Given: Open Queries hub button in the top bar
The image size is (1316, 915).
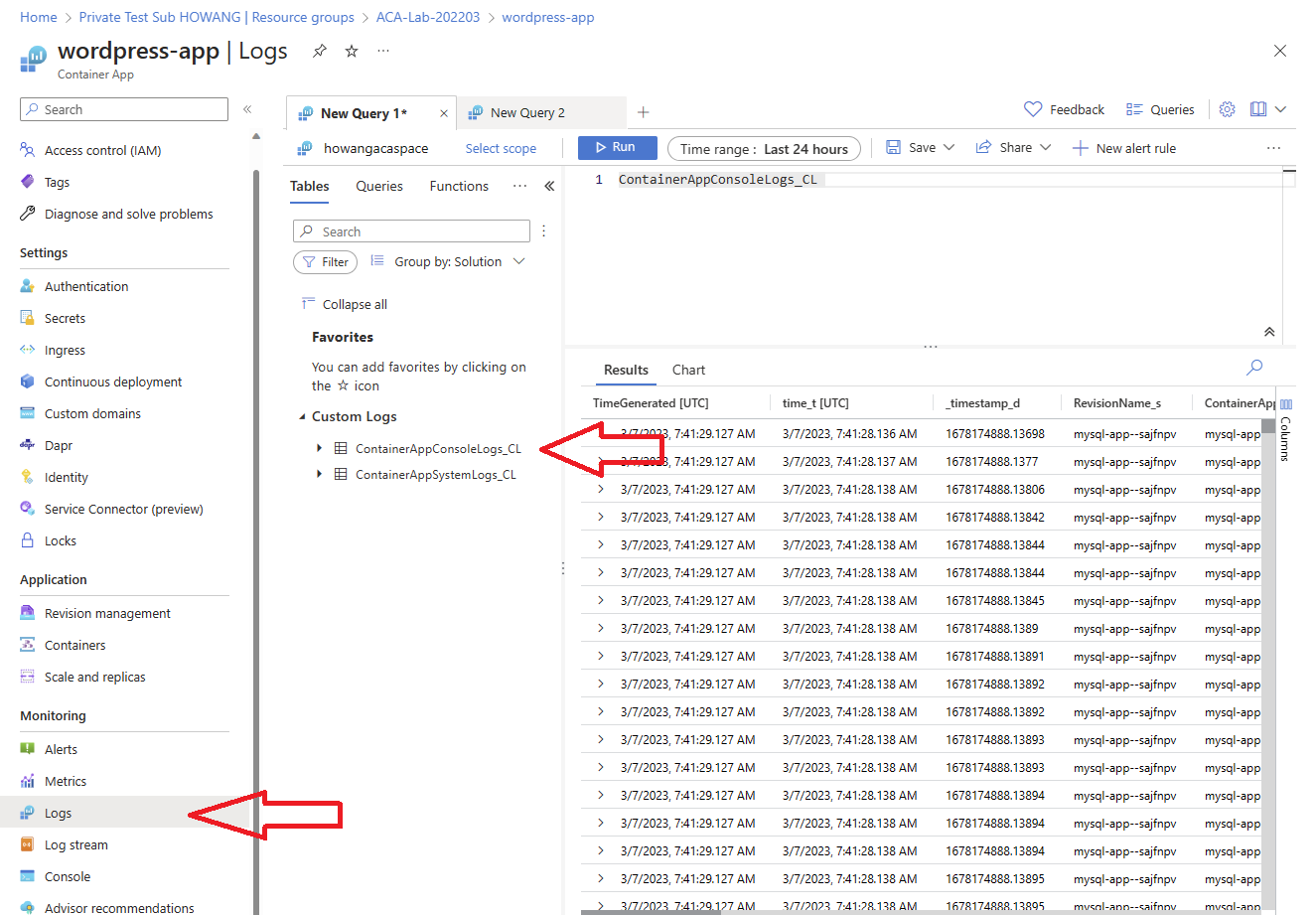Looking at the screenshot, I should coord(1160,109).
